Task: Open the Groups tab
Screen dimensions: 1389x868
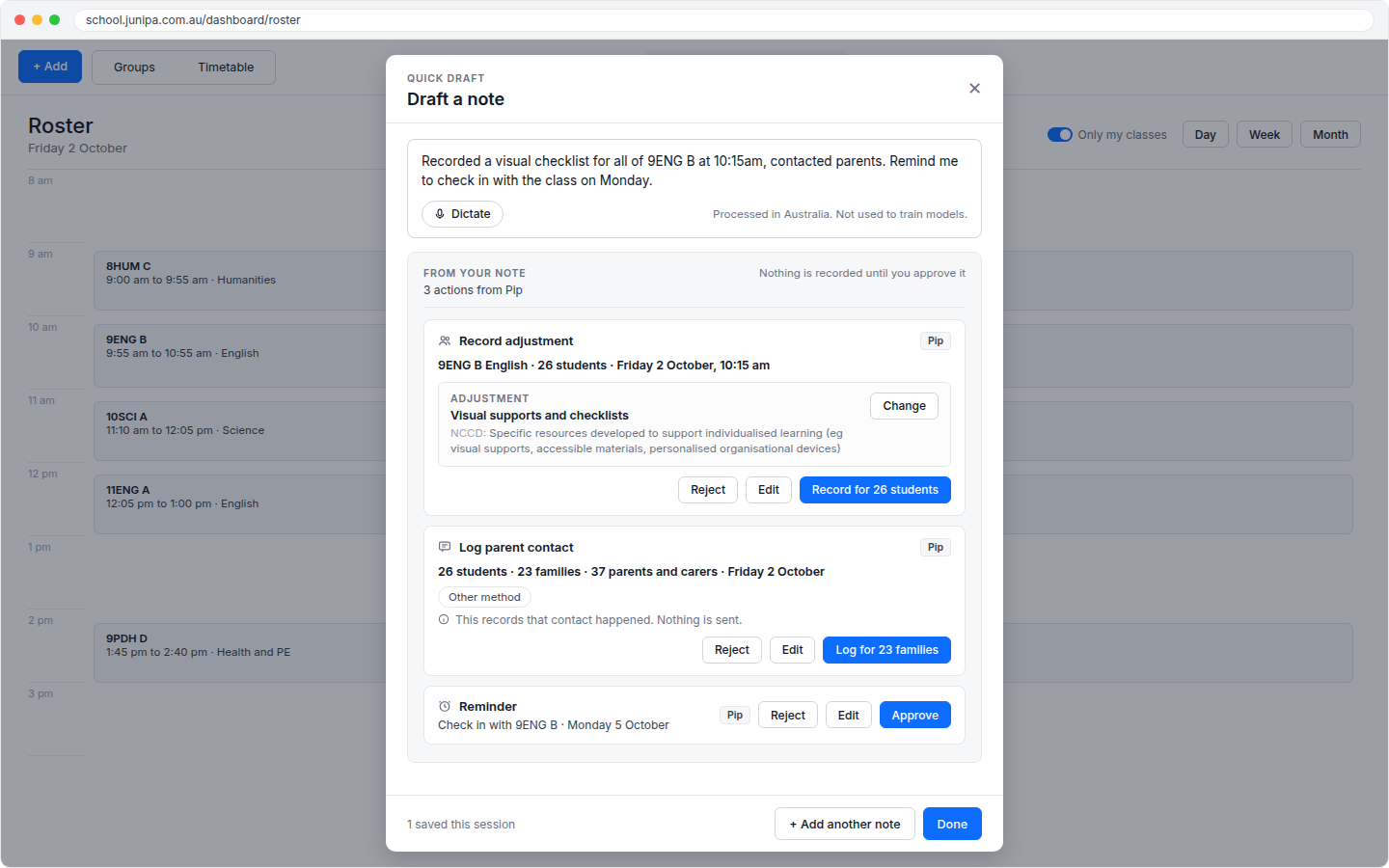Action: [x=134, y=68]
